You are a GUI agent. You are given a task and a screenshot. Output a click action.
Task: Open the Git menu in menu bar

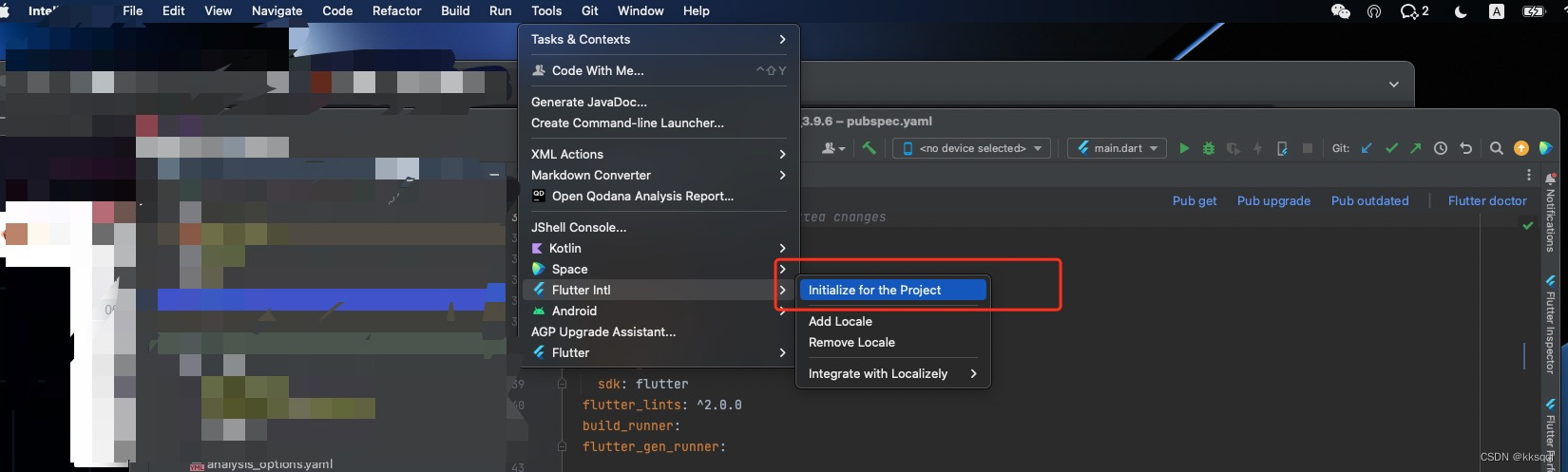(590, 10)
